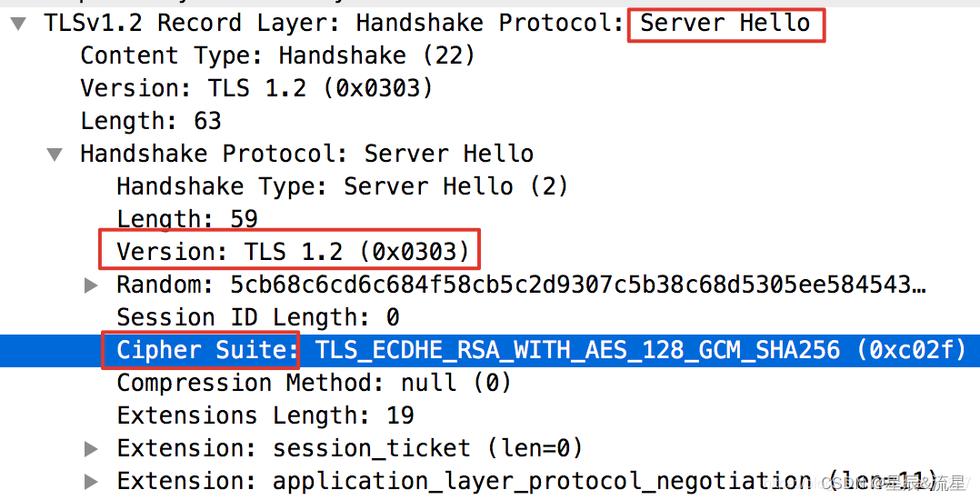Select the Random value row
The height and width of the screenshot is (500, 980).
coord(521,285)
